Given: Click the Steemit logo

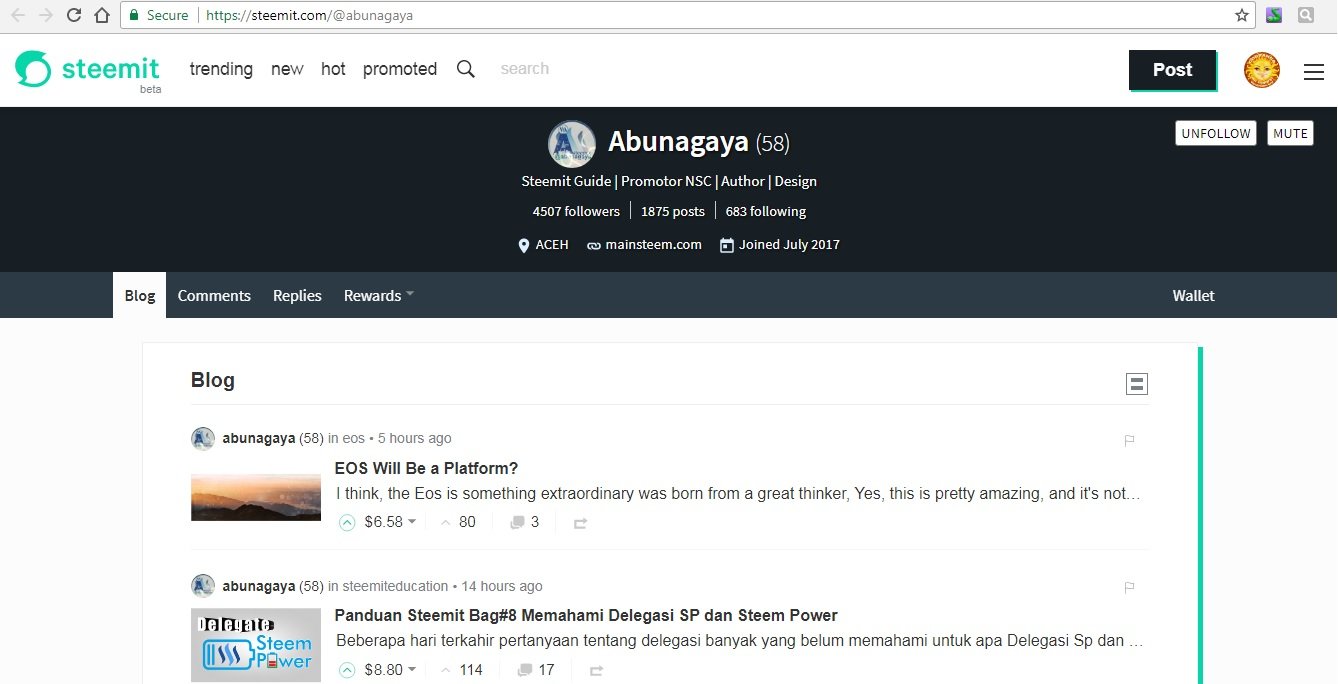Looking at the screenshot, I should point(88,70).
